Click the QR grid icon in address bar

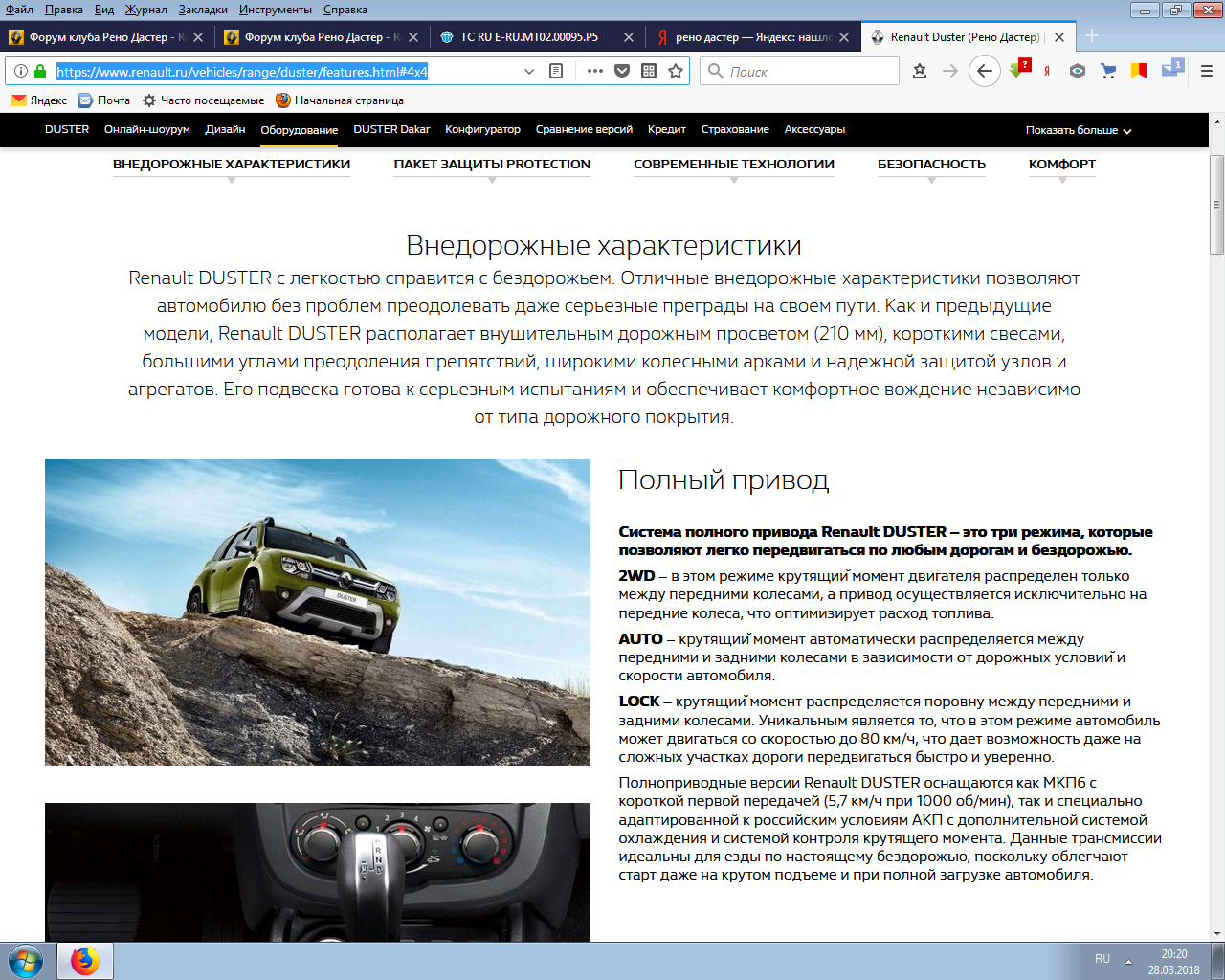coord(649,71)
